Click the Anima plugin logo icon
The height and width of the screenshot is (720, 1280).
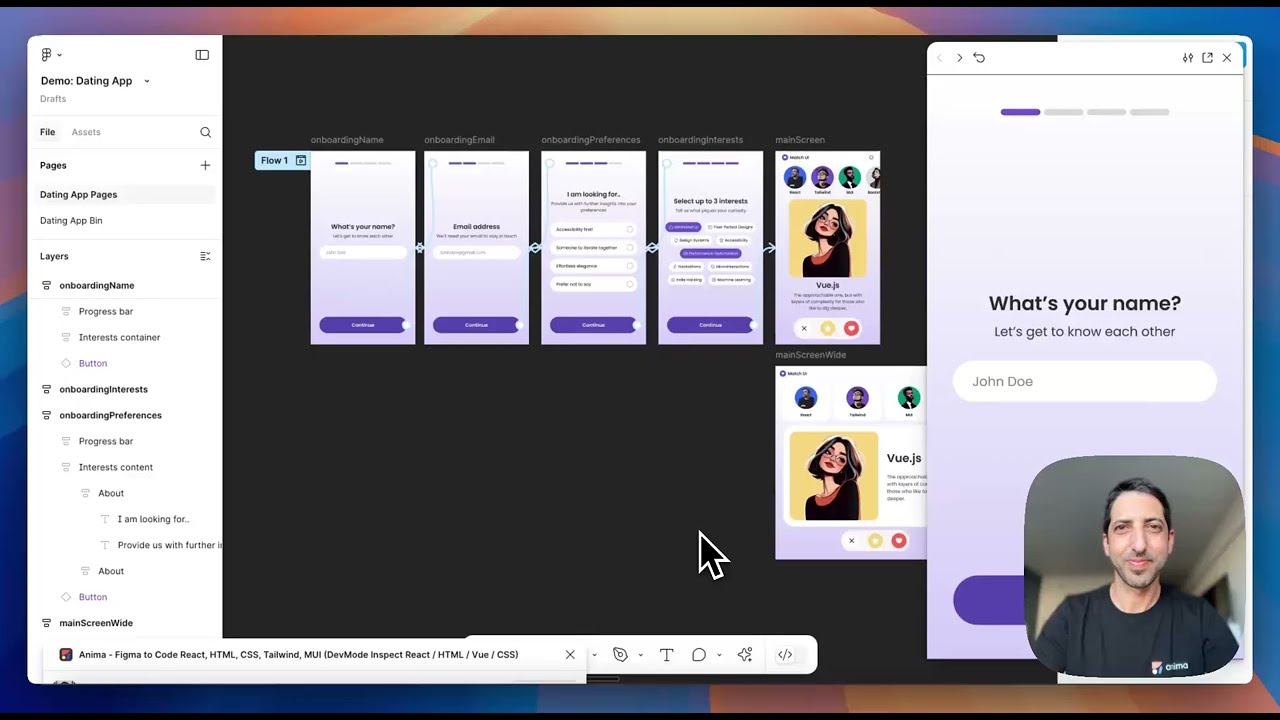[x=66, y=655]
